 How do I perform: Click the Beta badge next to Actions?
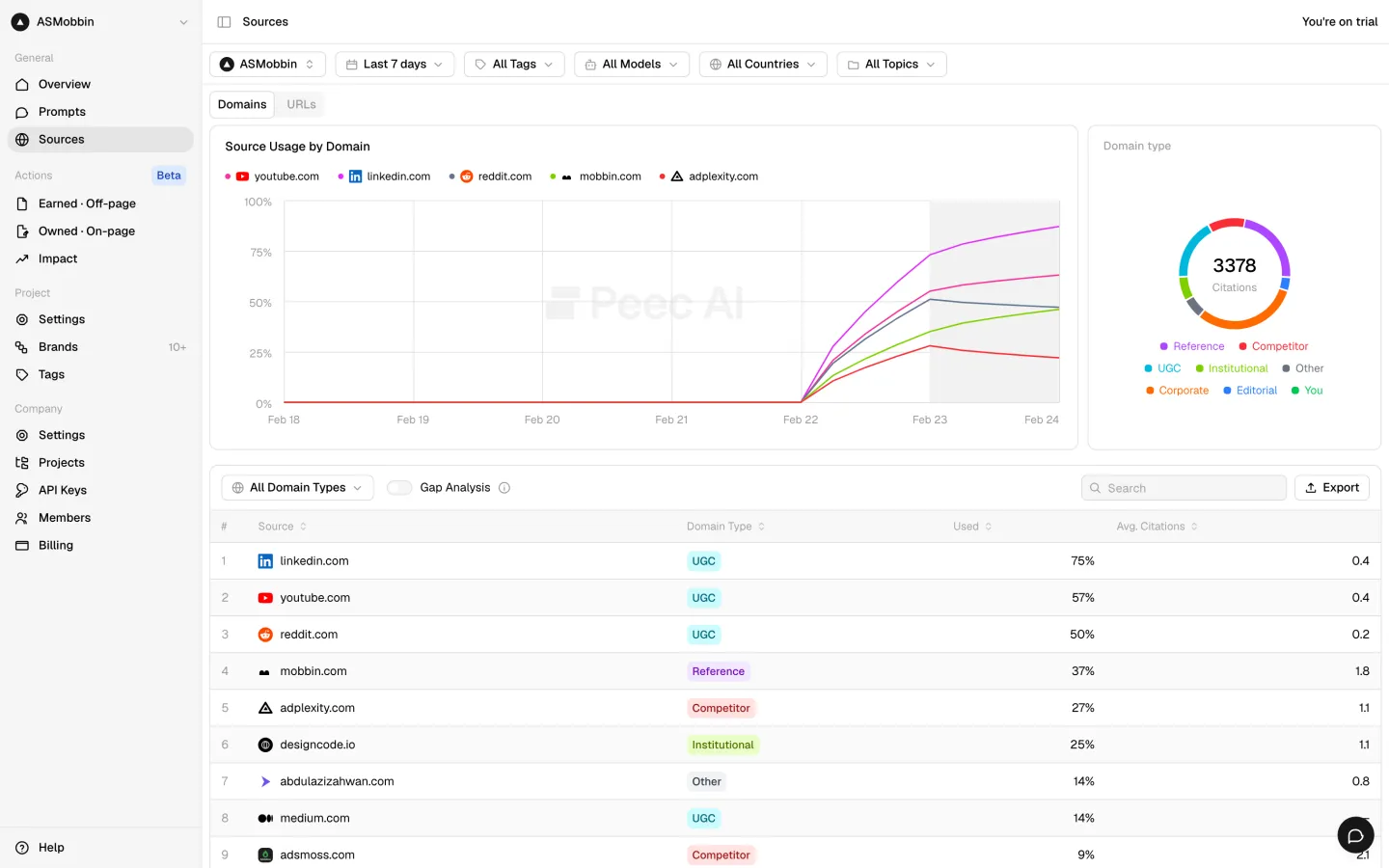pos(169,176)
